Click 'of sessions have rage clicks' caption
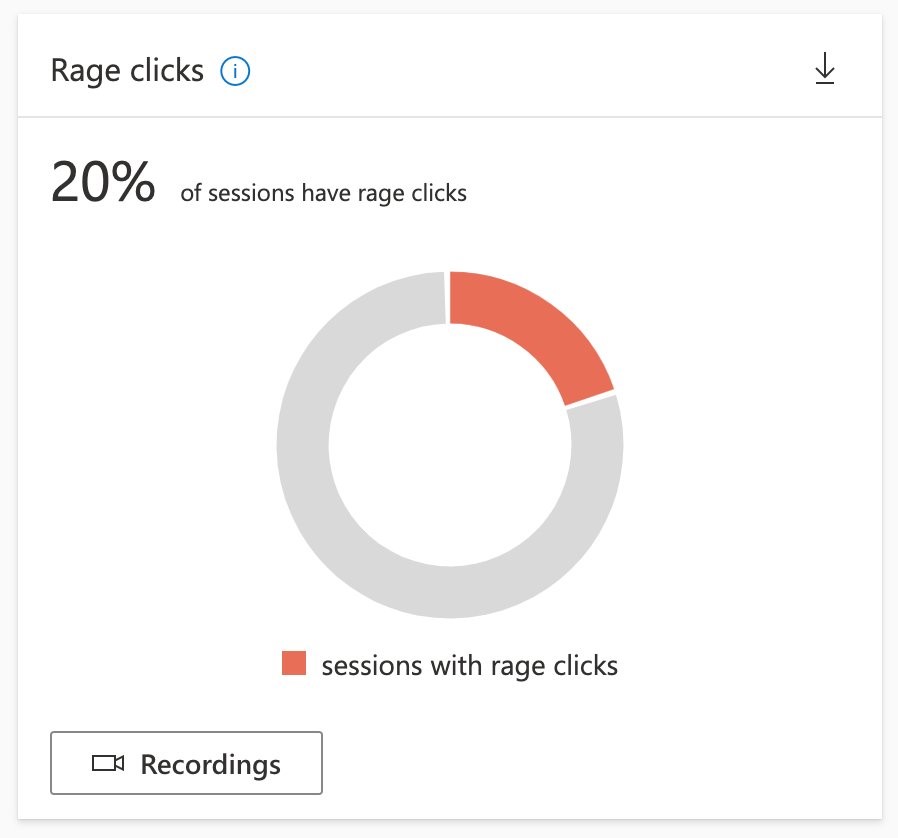 (324, 193)
